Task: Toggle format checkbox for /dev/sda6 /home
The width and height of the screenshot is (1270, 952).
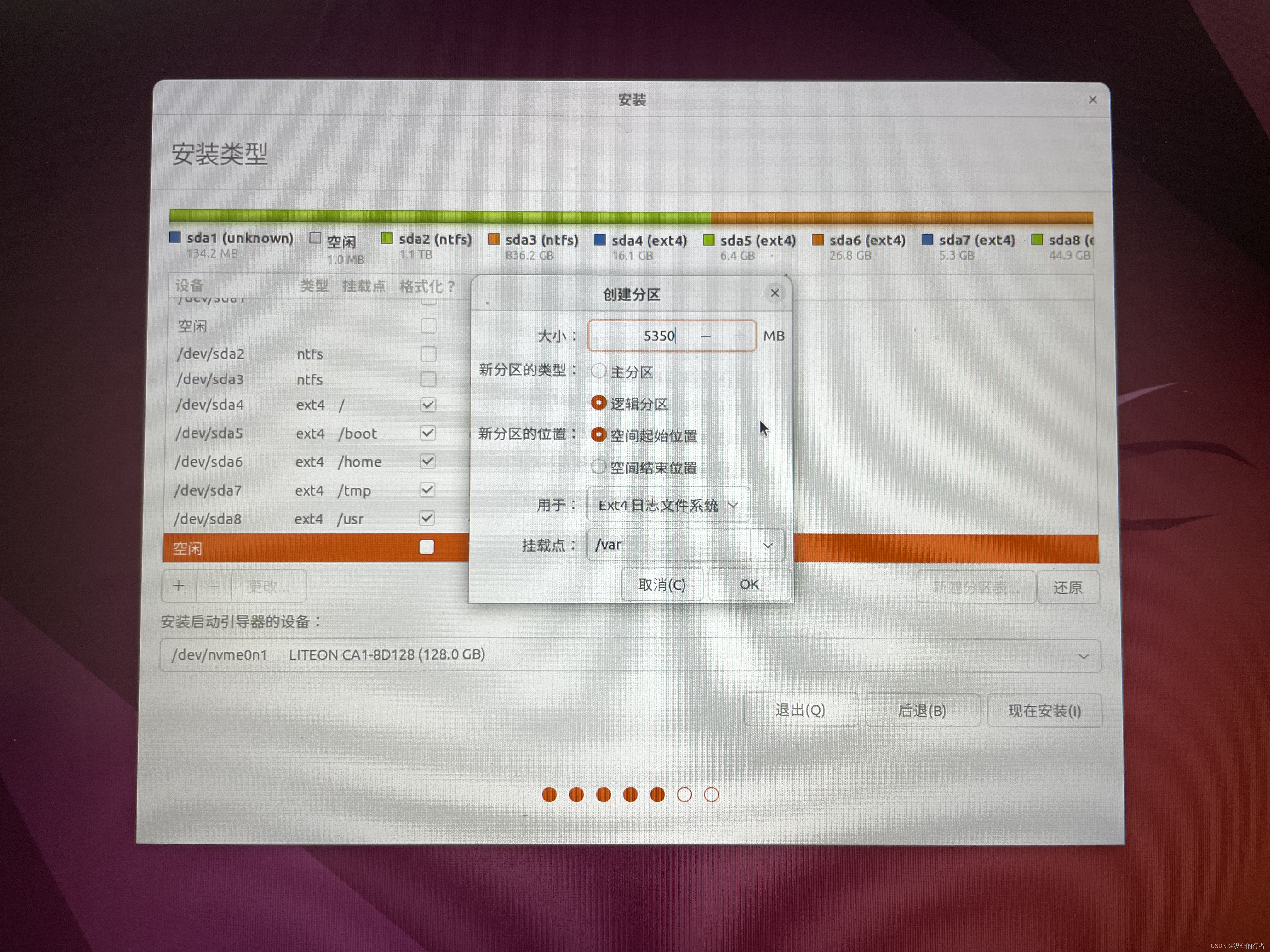Action: pyautogui.click(x=427, y=462)
